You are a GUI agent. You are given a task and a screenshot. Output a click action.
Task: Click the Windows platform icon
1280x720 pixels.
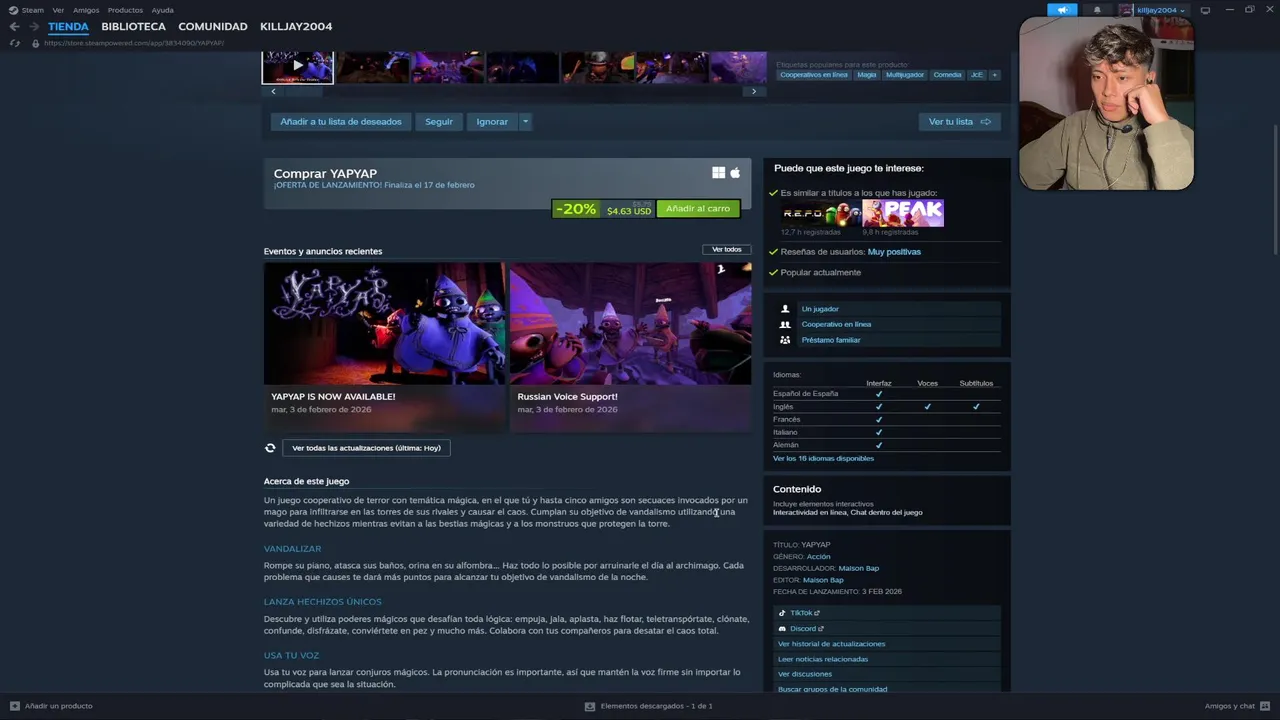coord(718,173)
